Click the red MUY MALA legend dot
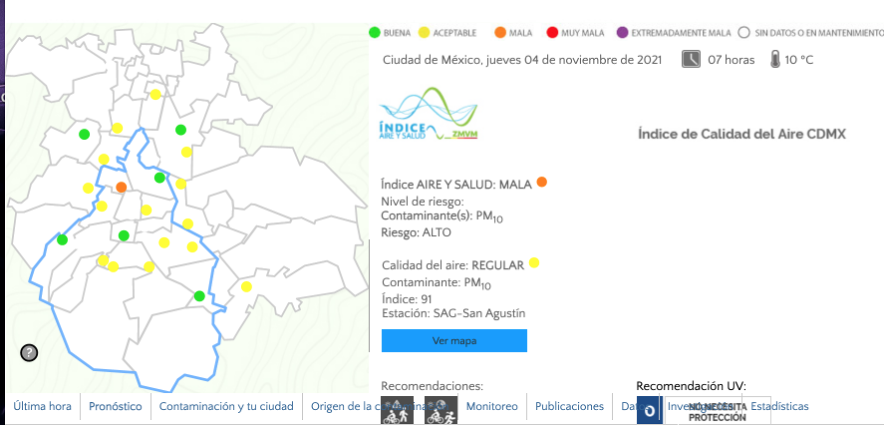The height and width of the screenshot is (426, 884). [552, 33]
